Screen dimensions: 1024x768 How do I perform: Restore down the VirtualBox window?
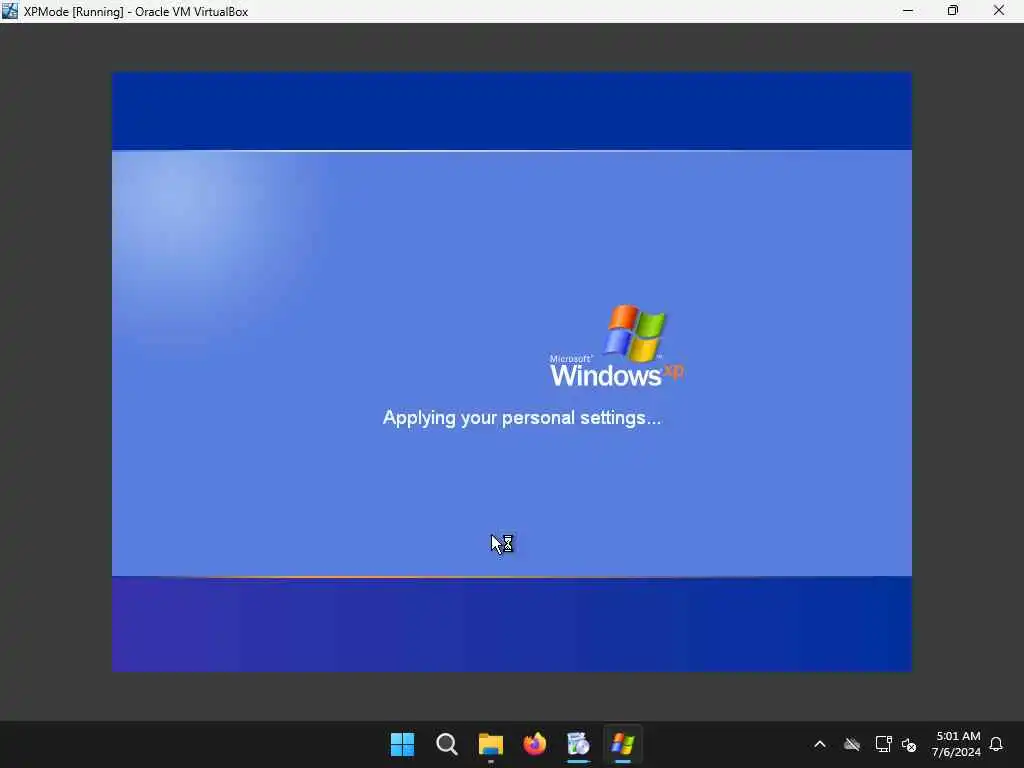point(953,11)
